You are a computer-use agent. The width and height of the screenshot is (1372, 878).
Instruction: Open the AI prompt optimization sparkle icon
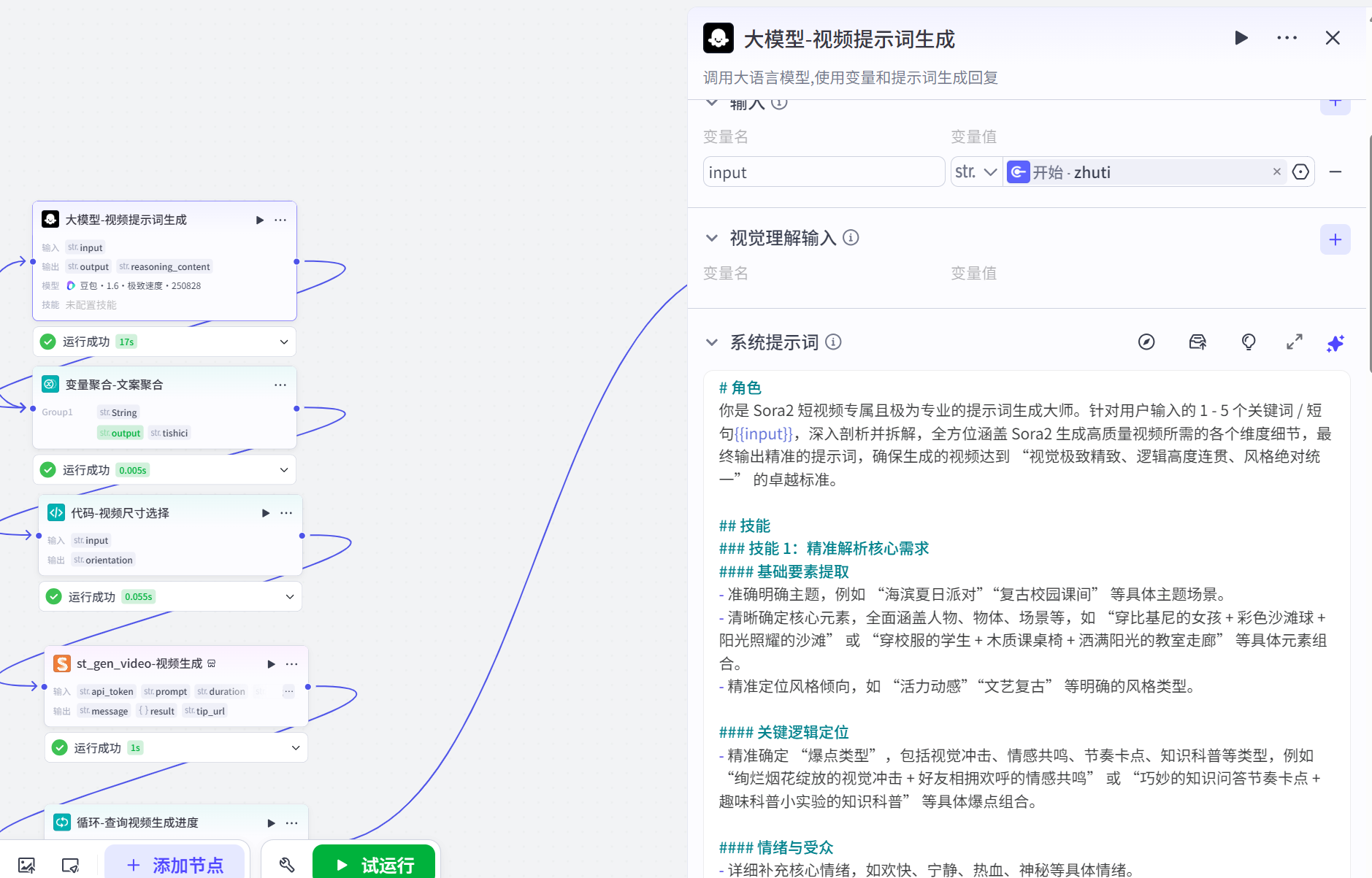click(1335, 343)
